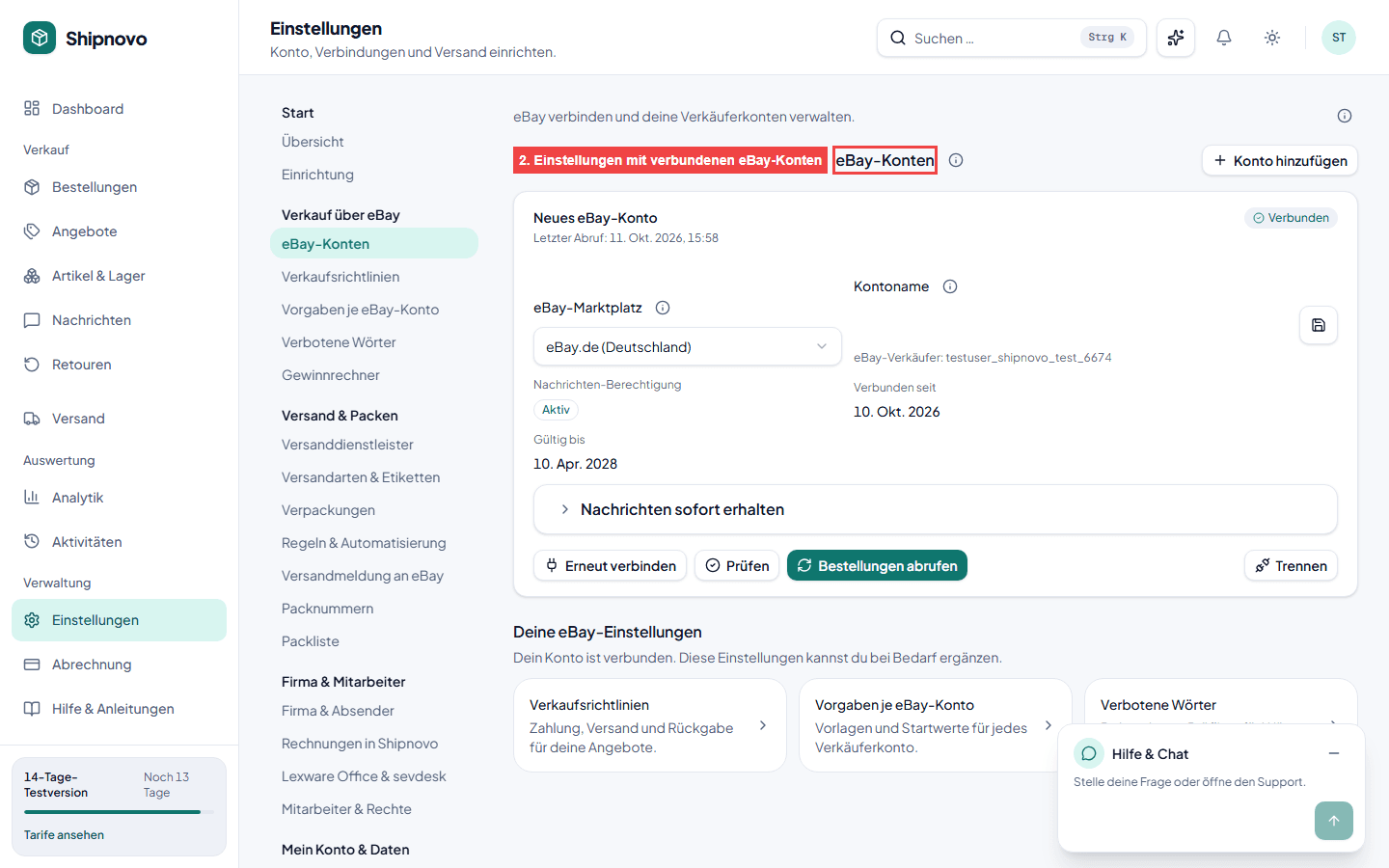This screenshot has width=1389, height=868.
Task: Open the ST user avatar menu
Action: [x=1339, y=38]
